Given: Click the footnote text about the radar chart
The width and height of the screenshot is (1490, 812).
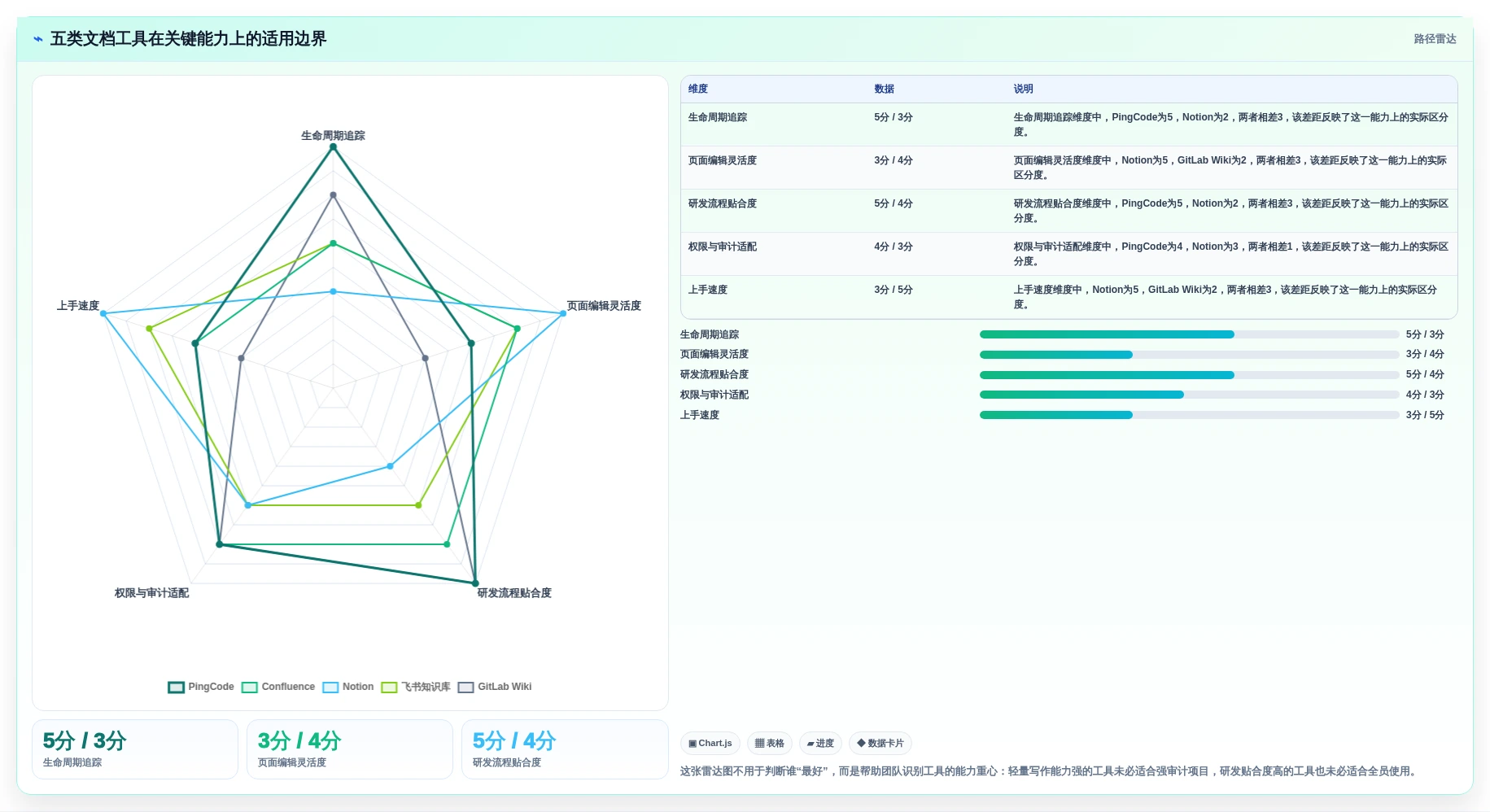Looking at the screenshot, I should [1051, 771].
